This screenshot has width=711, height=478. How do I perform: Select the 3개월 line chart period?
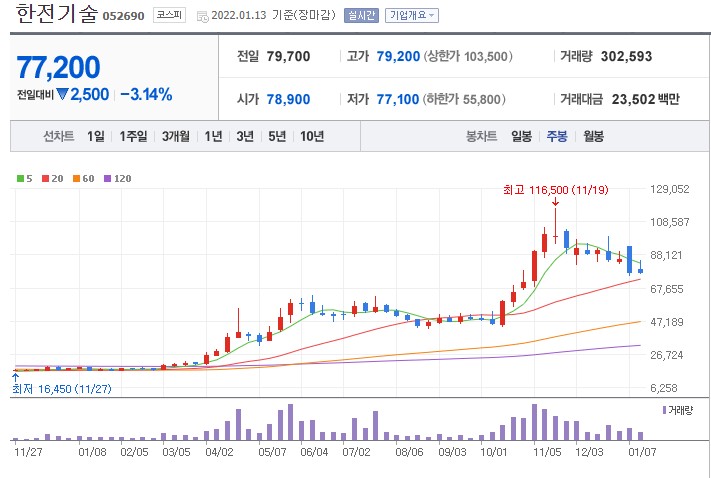coord(175,136)
